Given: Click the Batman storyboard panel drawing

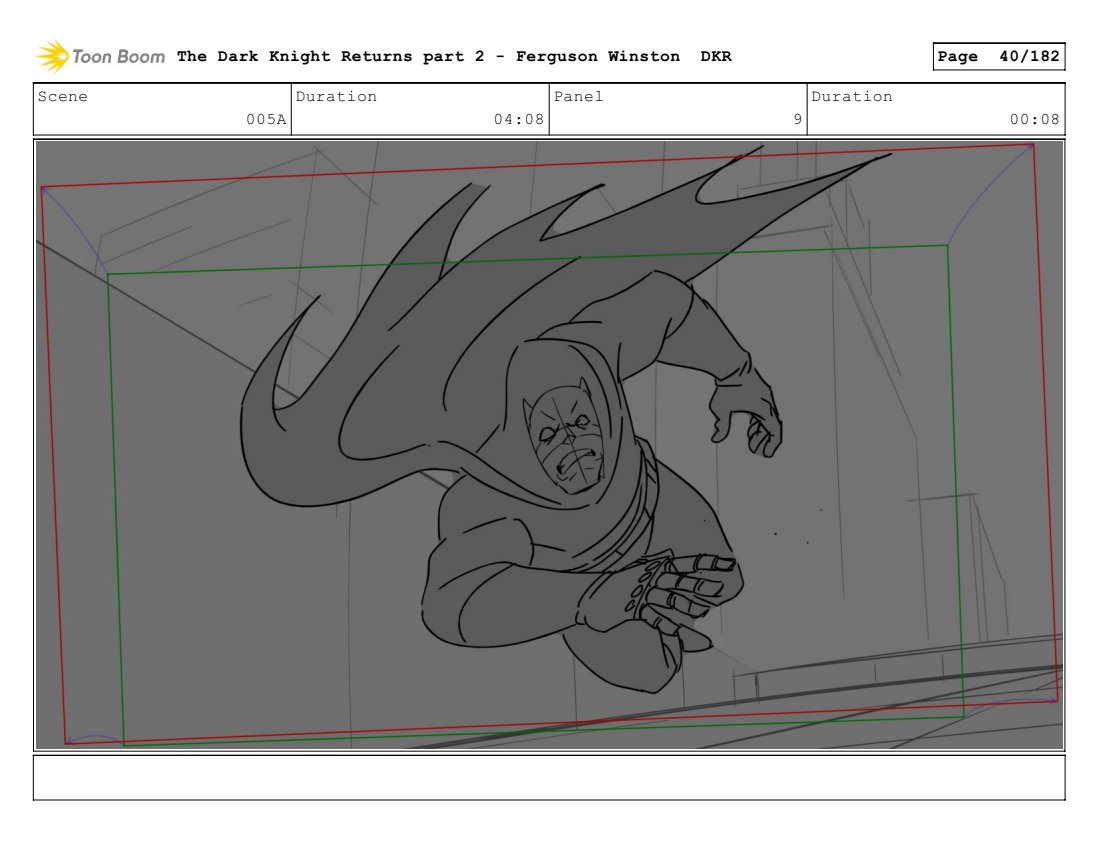Looking at the screenshot, I should (x=549, y=445).
